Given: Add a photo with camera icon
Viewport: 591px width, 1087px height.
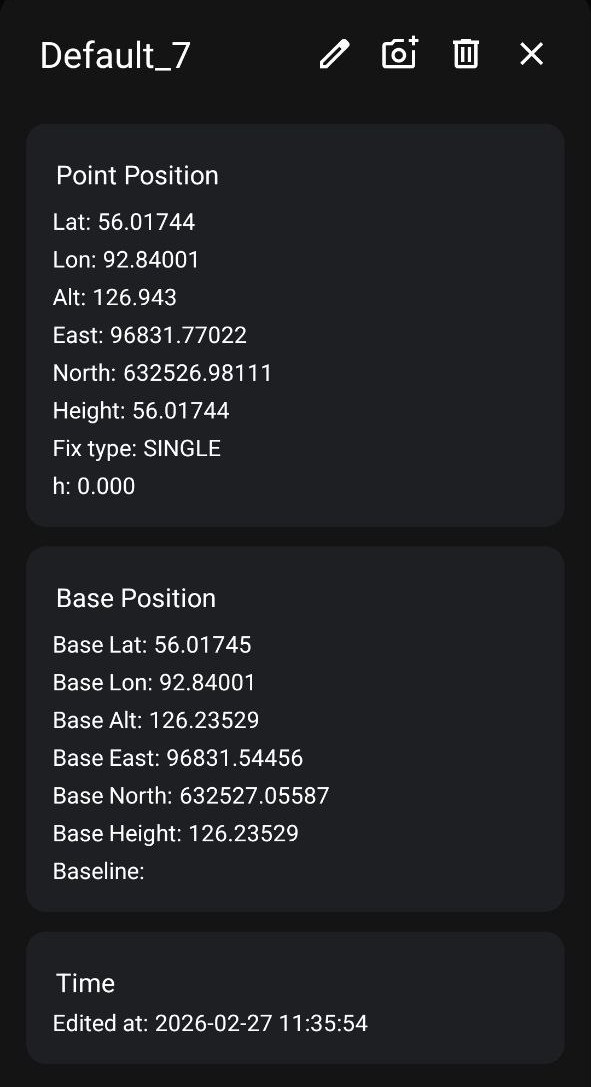Looking at the screenshot, I should coord(400,53).
